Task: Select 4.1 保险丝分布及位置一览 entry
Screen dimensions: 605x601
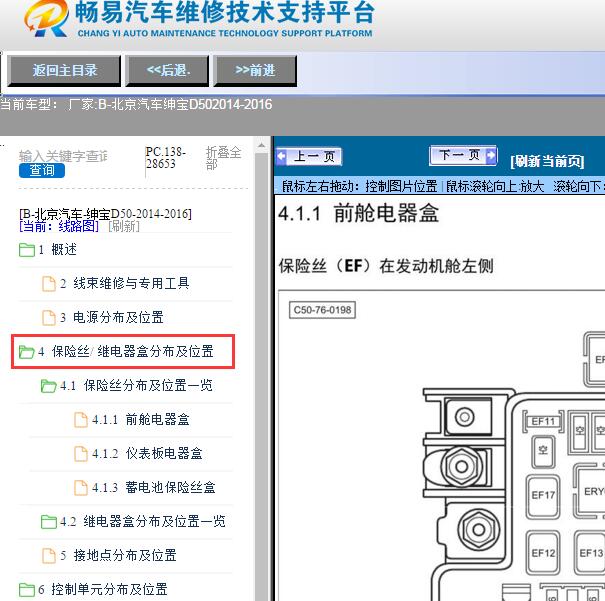Action: pos(136,385)
